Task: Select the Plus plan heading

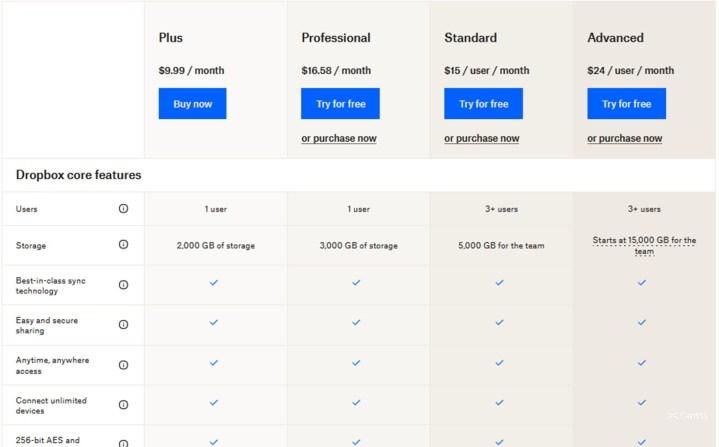Action: click(x=171, y=38)
